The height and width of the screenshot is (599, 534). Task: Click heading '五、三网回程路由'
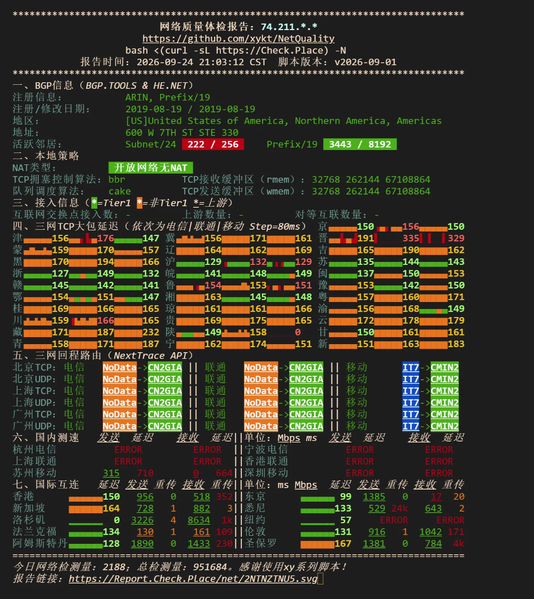57,356
